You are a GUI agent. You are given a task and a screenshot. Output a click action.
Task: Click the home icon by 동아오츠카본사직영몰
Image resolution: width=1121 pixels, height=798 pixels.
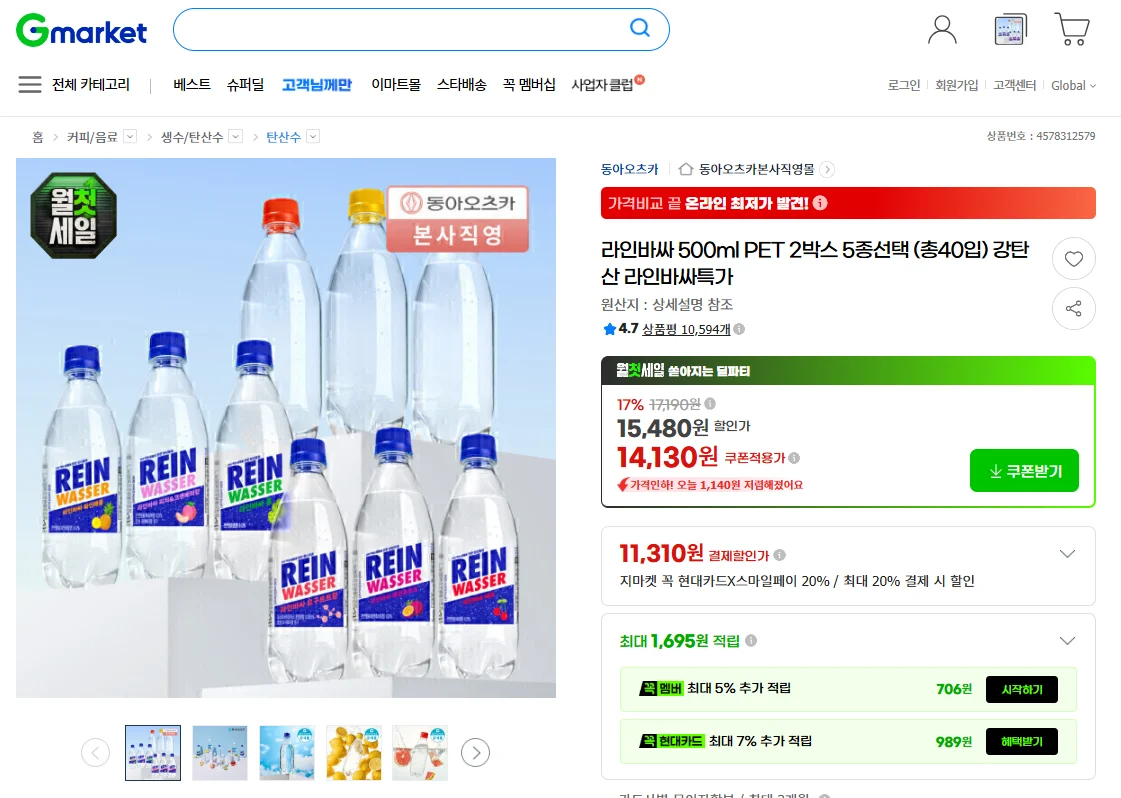tap(686, 169)
